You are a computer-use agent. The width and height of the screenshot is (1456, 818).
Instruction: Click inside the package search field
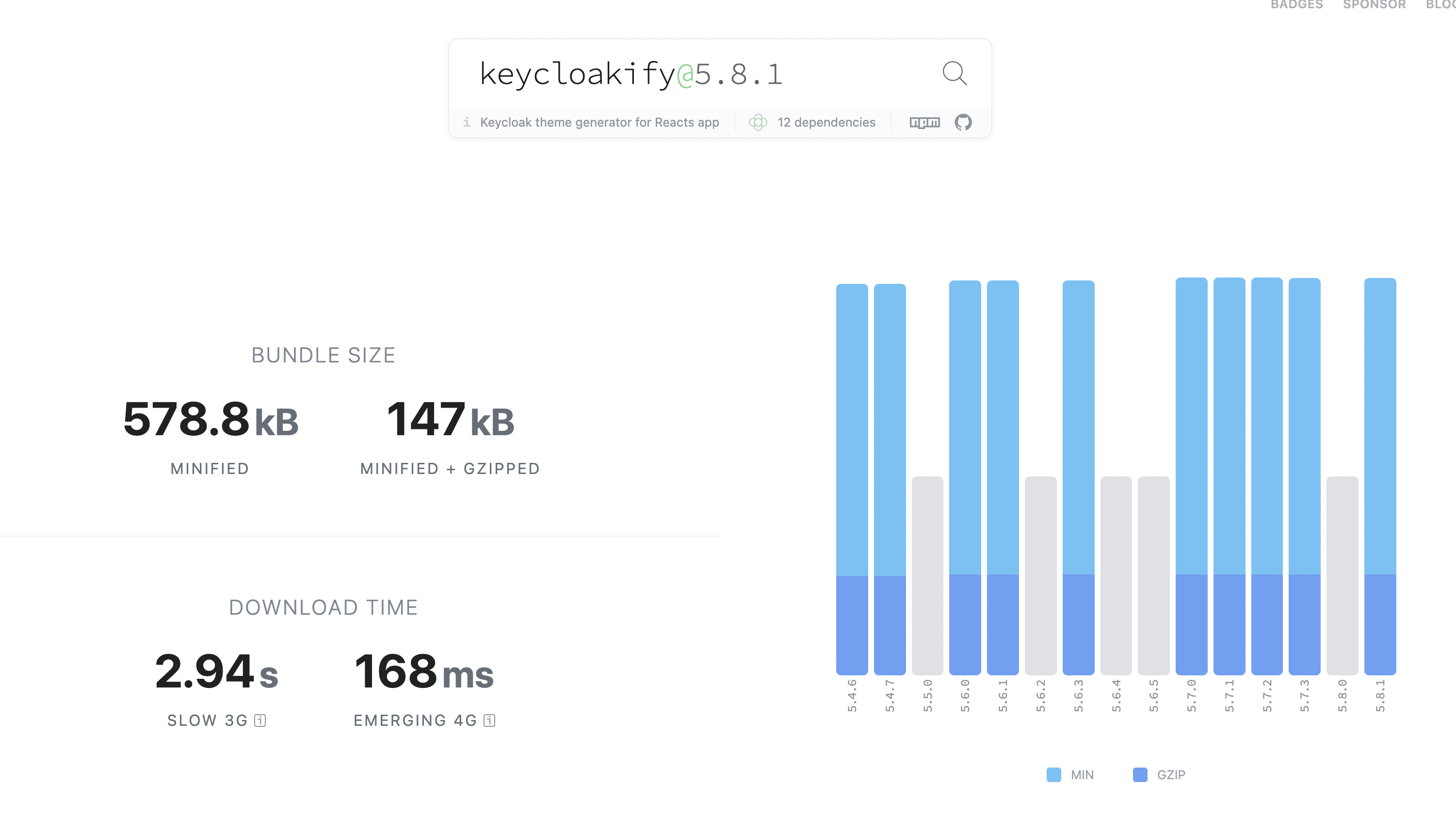(650, 73)
